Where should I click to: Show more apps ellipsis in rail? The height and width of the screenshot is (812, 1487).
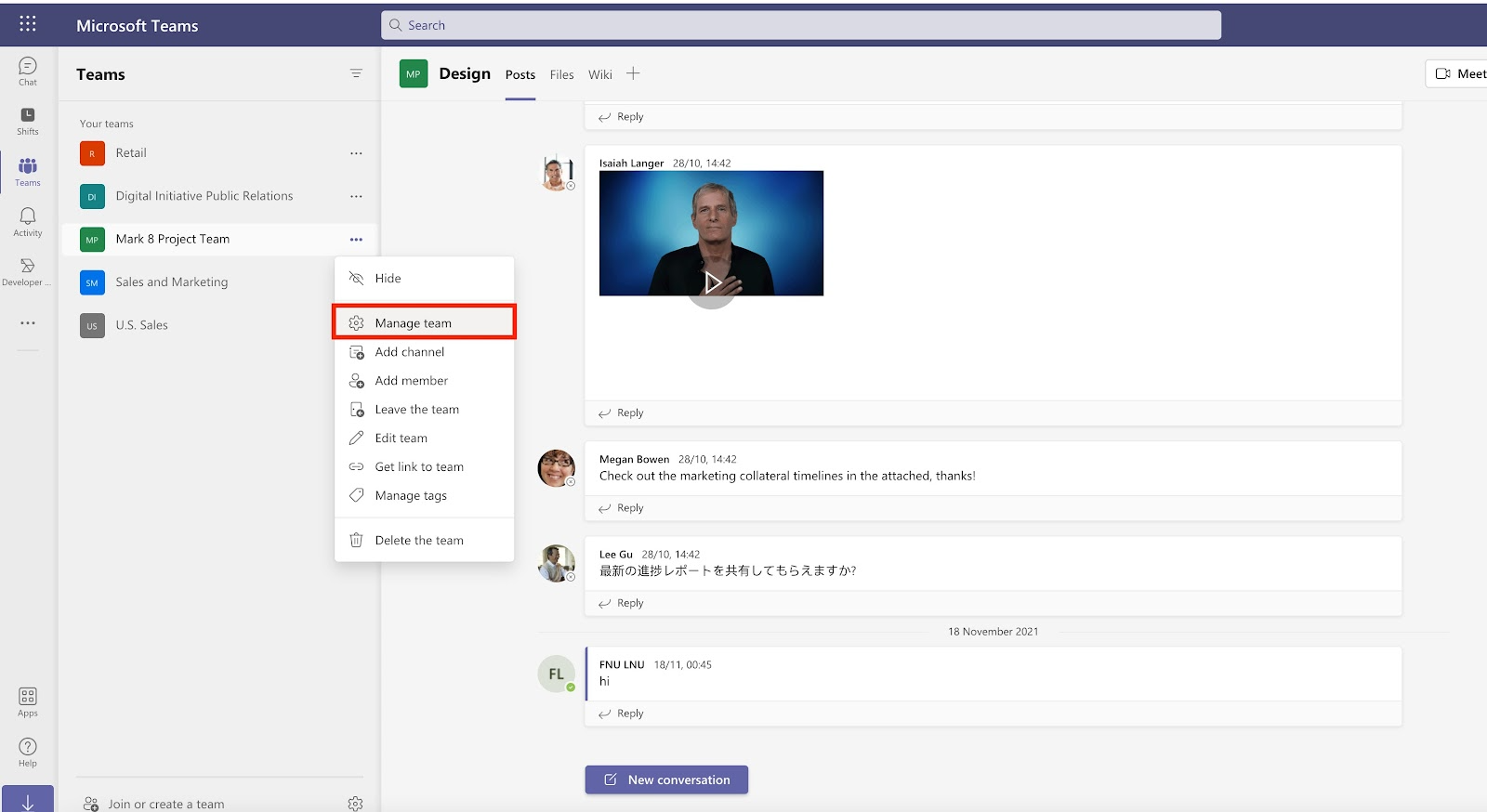(x=28, y=322)
